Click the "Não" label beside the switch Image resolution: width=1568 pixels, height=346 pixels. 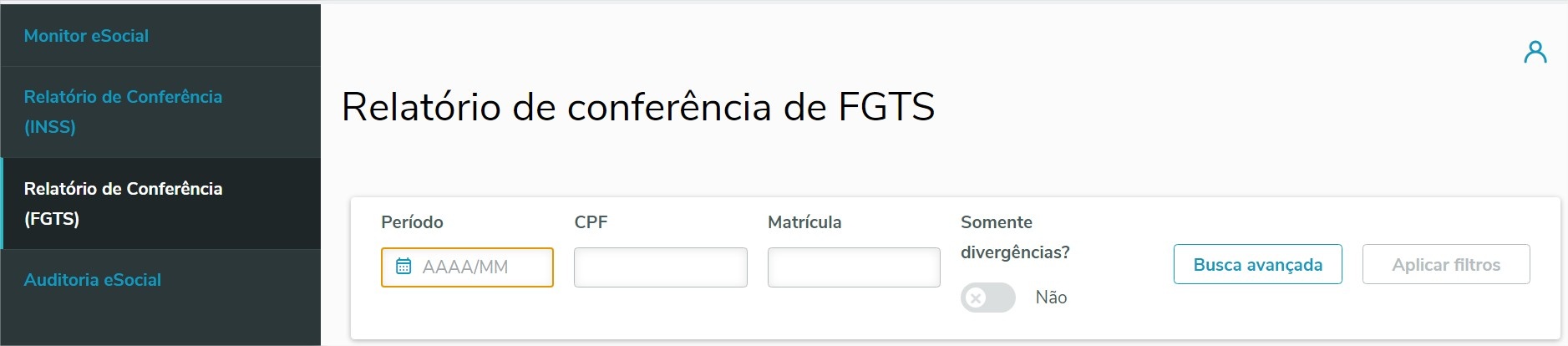(1051, 298)
